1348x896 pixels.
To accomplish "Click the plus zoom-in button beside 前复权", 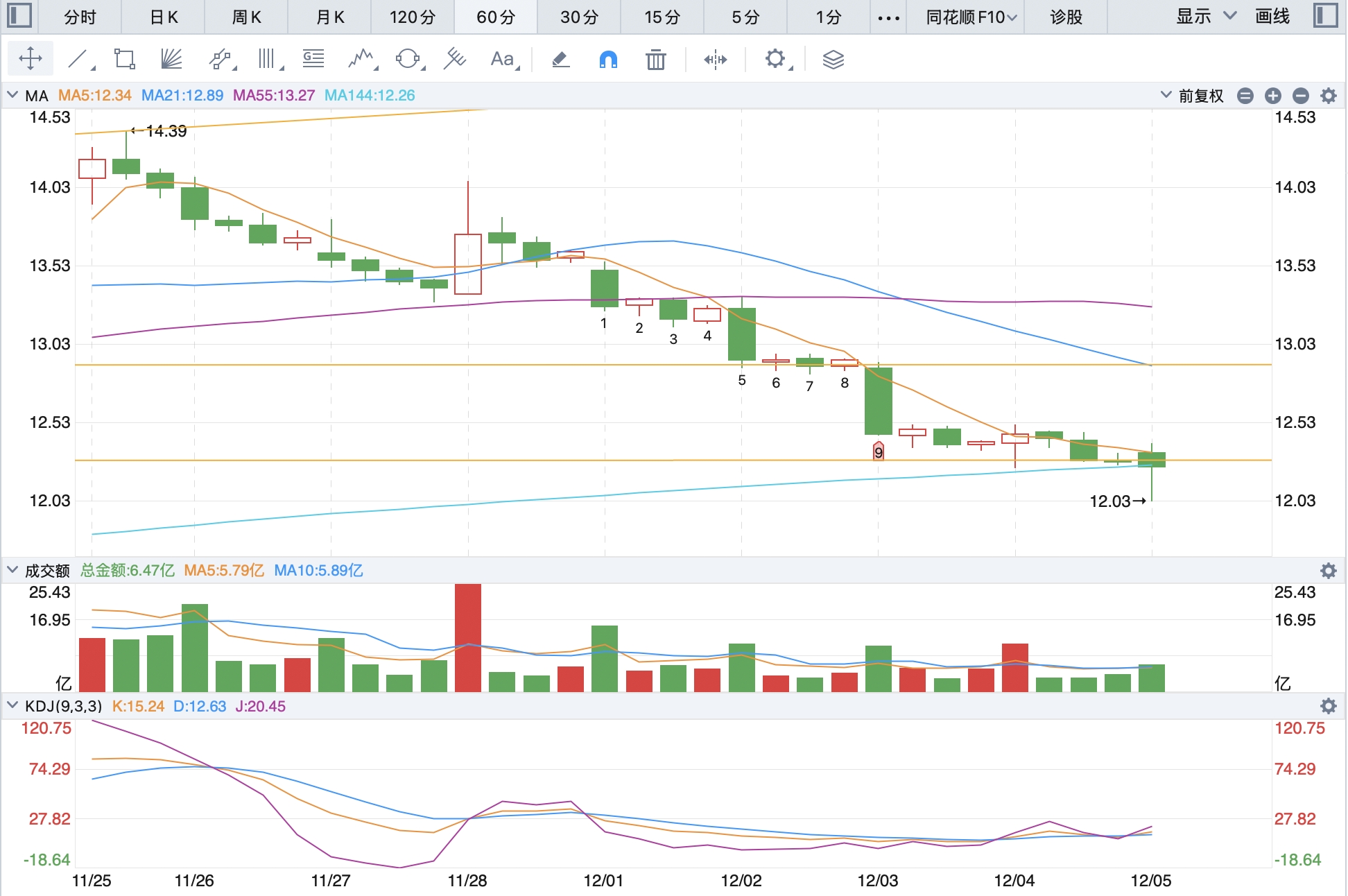I will pos(1273,96).
